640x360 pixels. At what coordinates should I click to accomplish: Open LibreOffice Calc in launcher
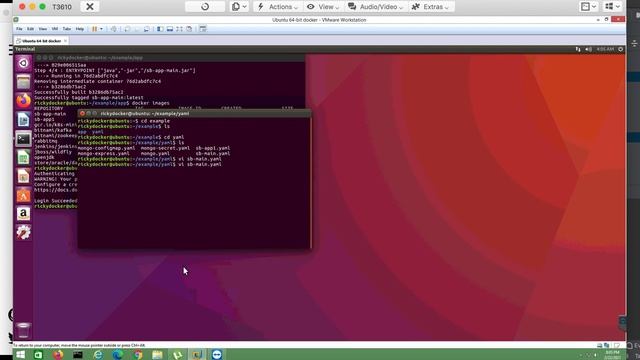(x=24, y=158)
